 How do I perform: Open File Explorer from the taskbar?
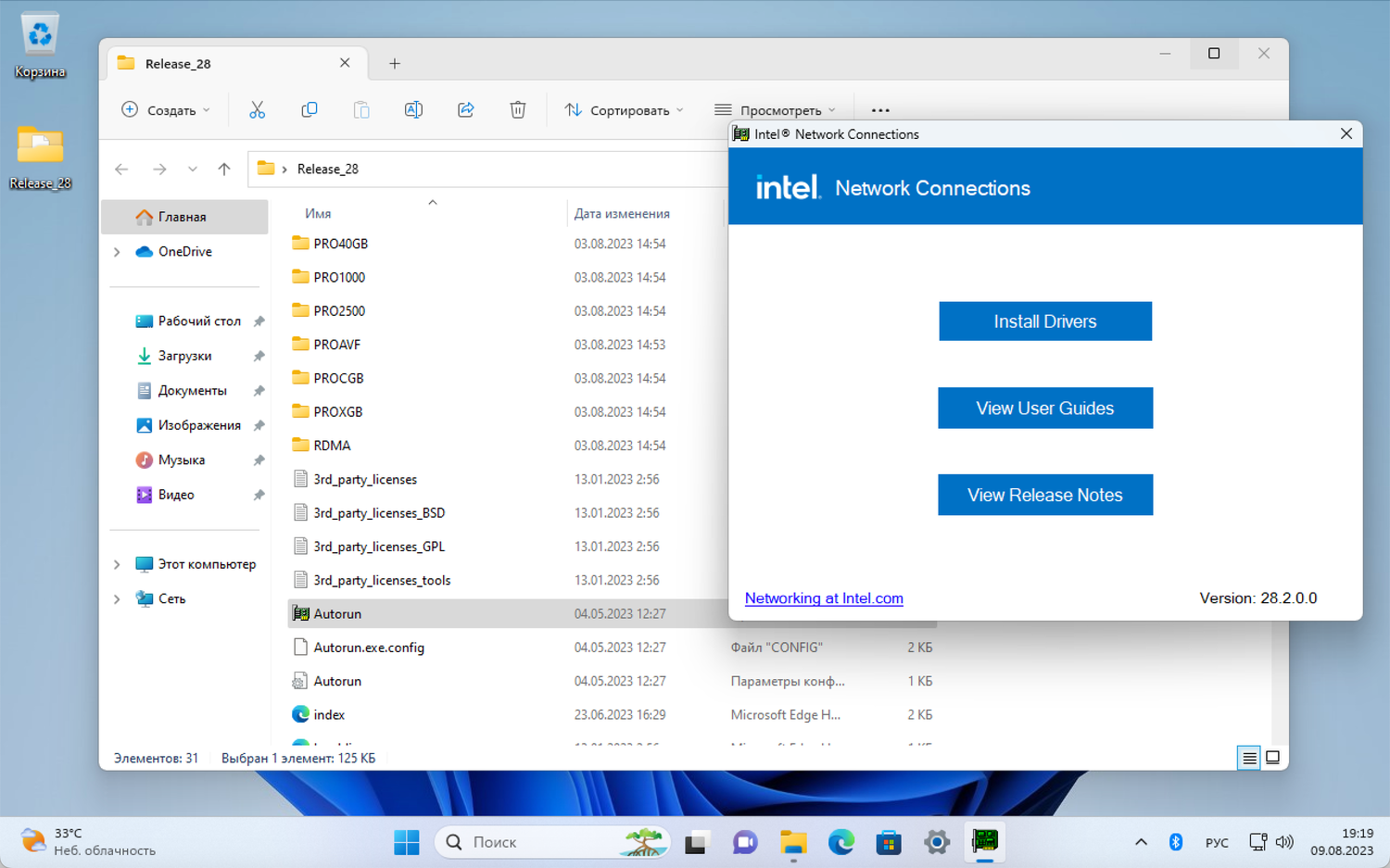click(x=793, y=842)
